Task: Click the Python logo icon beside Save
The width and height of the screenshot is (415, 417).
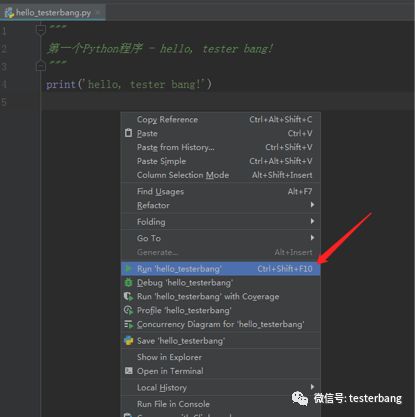Action: tap(128, 341)
